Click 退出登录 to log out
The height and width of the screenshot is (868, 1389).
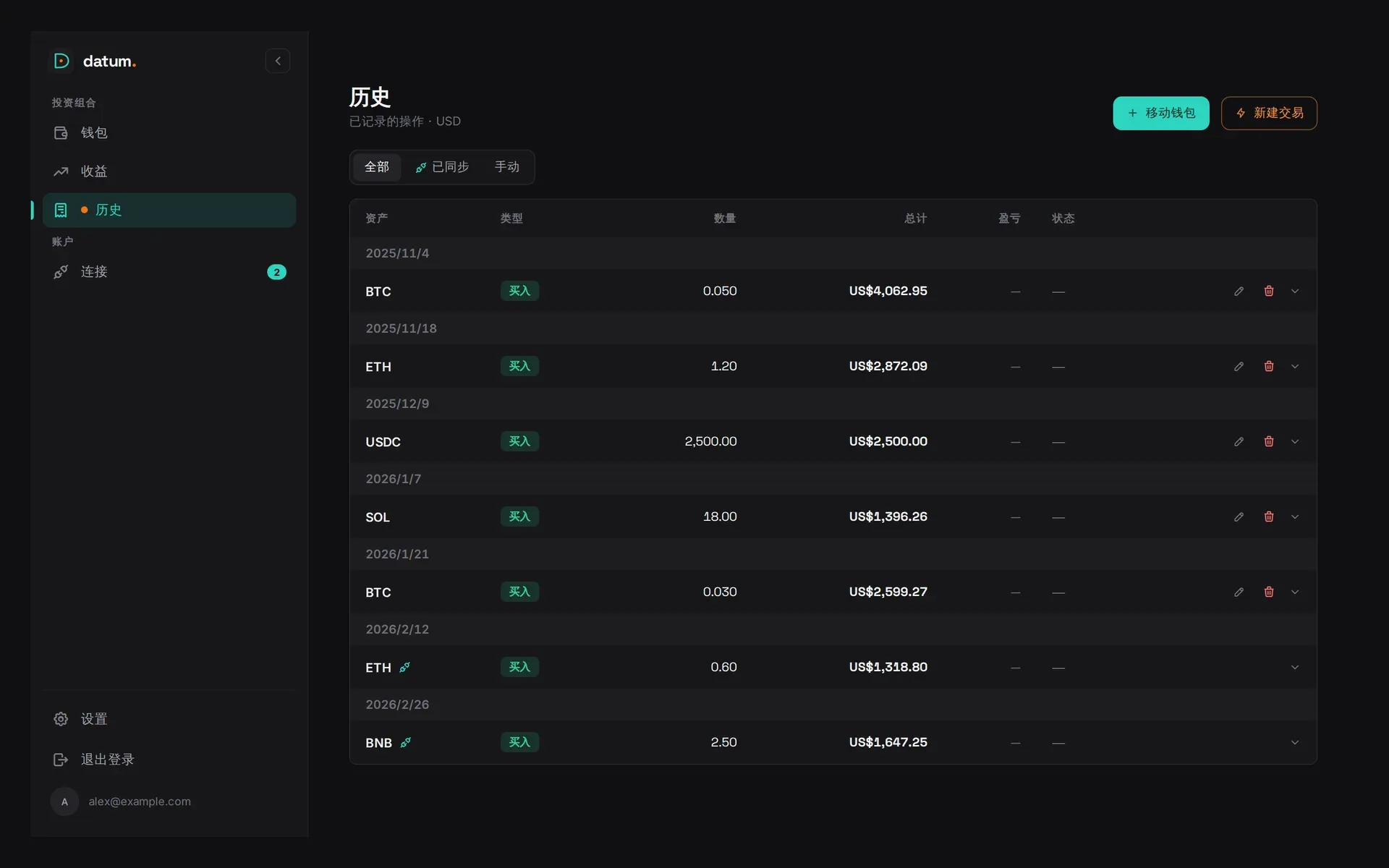pos(169,759)
